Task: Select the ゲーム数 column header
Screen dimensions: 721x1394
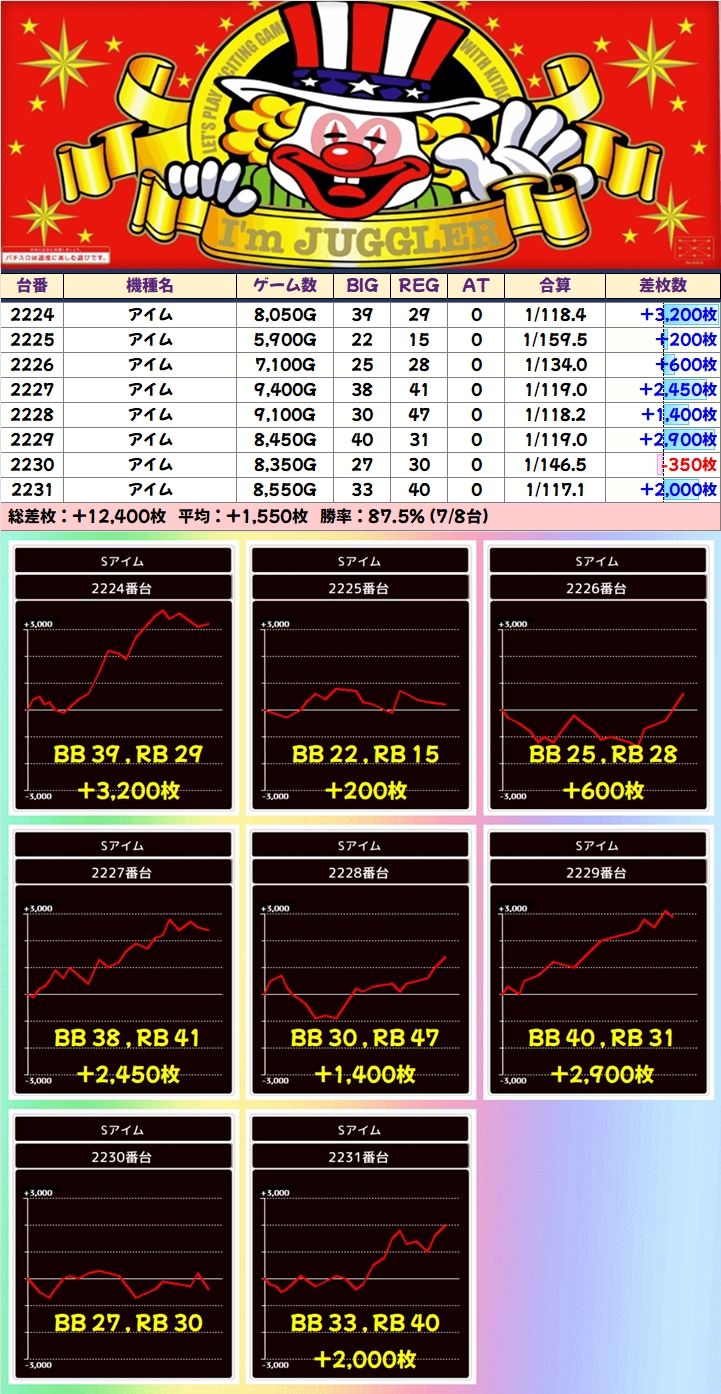Action: point(285,285)
